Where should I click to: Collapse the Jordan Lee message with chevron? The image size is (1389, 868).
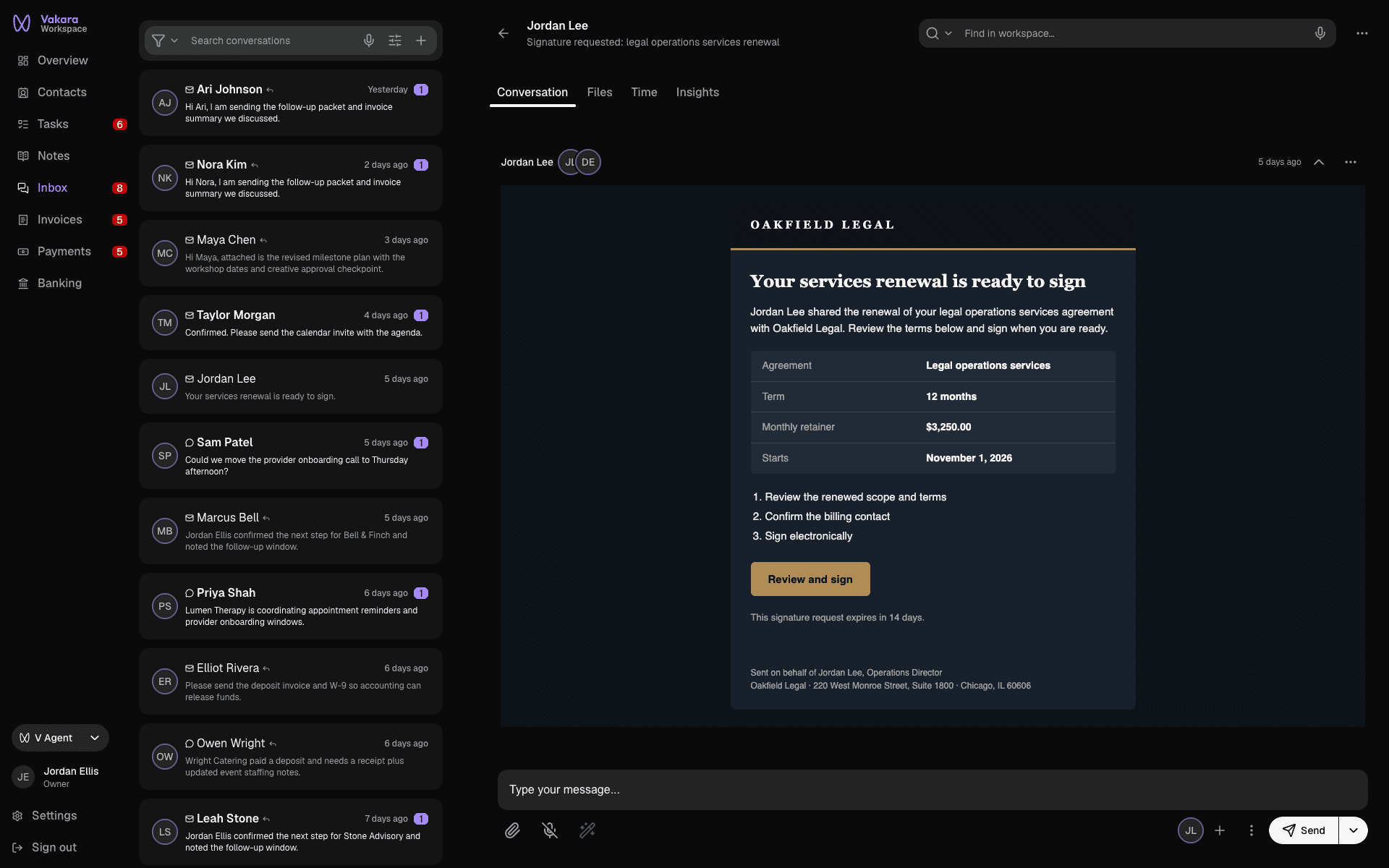[1319, 162]
